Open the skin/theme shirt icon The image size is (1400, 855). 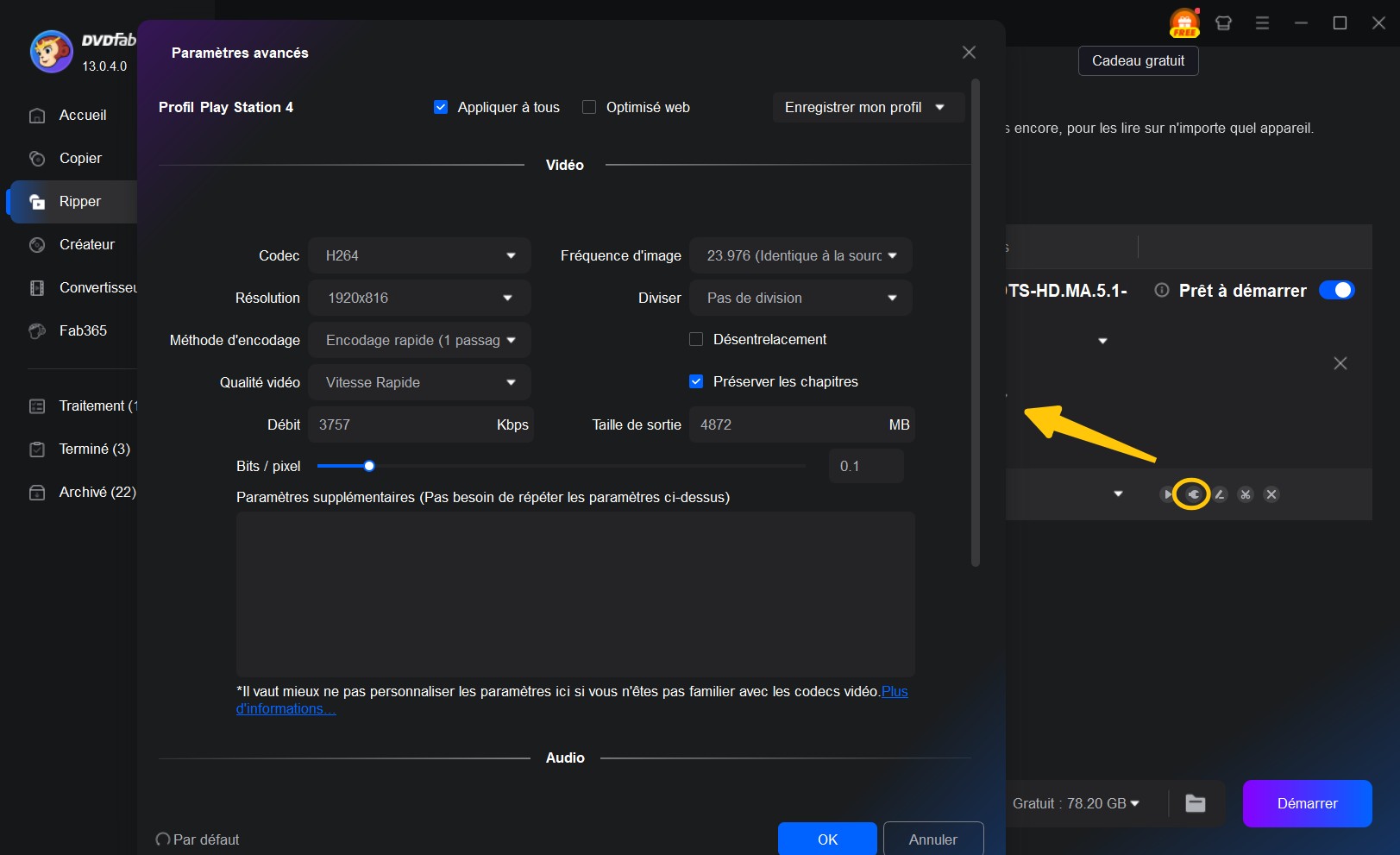coord(1223,23)
